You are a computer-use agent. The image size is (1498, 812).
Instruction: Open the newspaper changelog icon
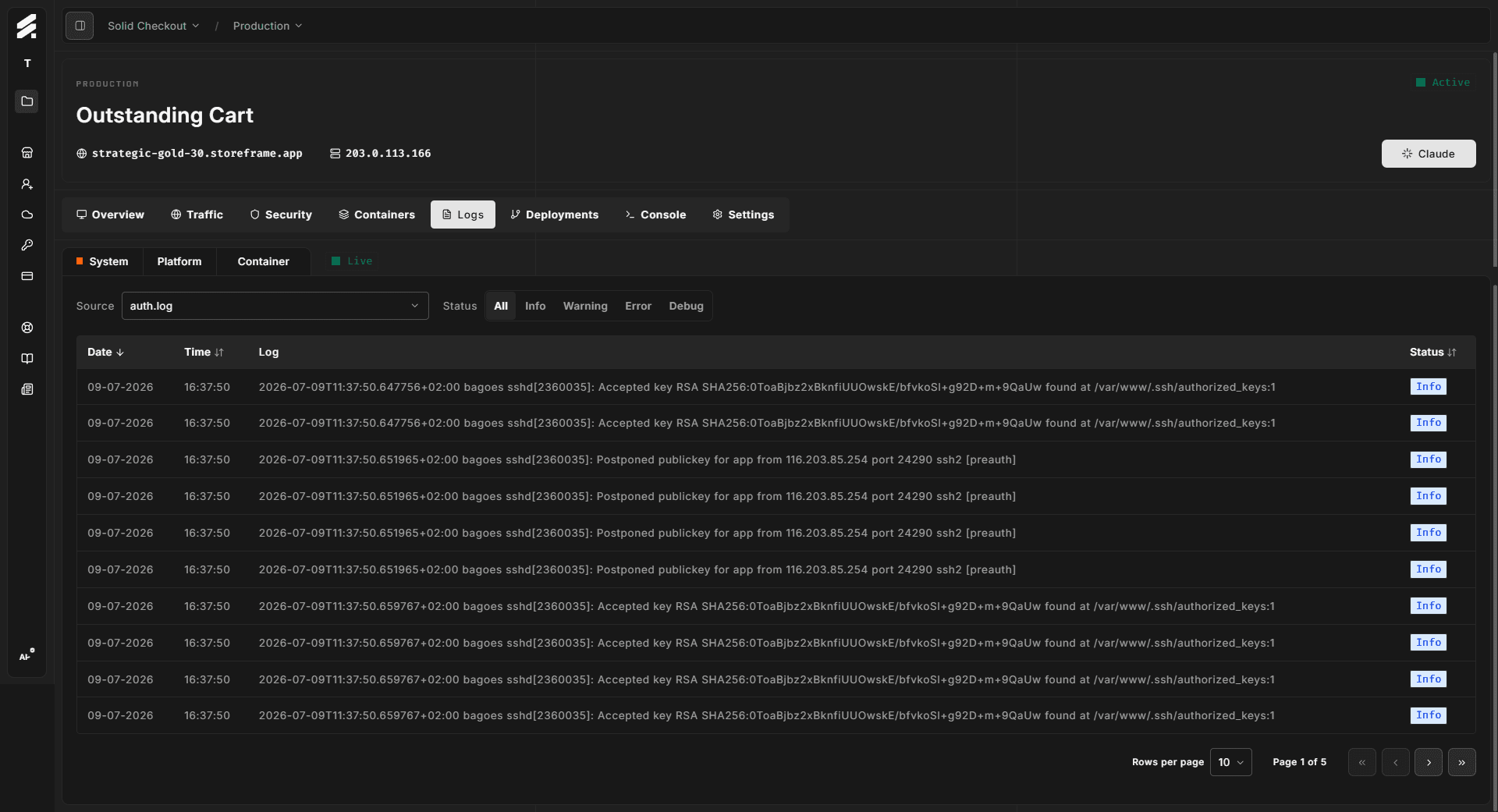pyautogui.click(x=27, y=389)
